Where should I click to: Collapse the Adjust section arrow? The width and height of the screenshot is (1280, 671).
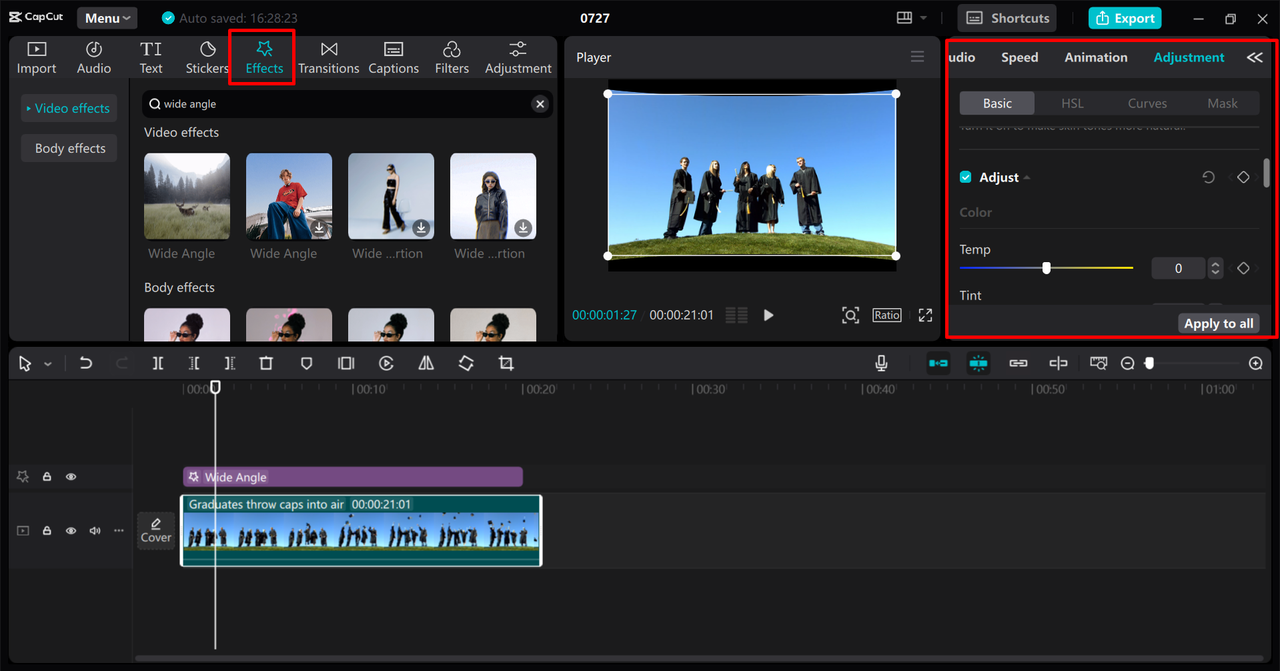[x=1027, y=178]
